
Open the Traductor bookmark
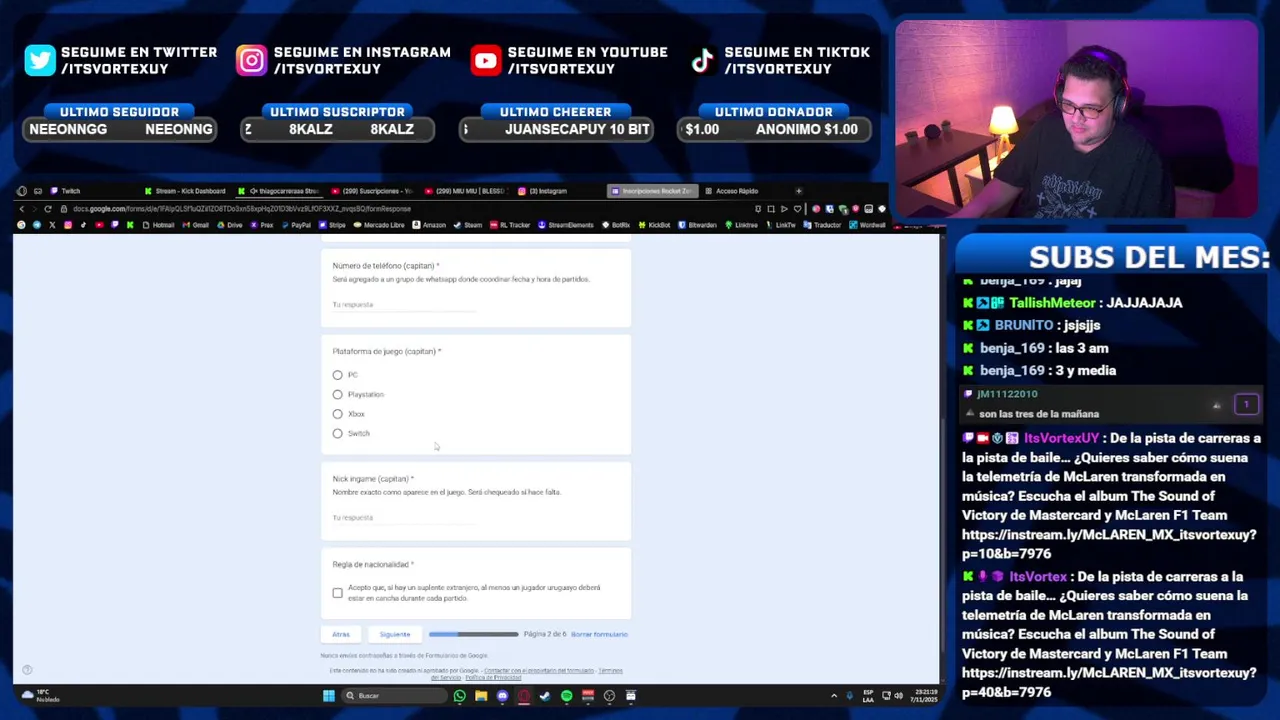pyautogui.click(x=823, y=225)
